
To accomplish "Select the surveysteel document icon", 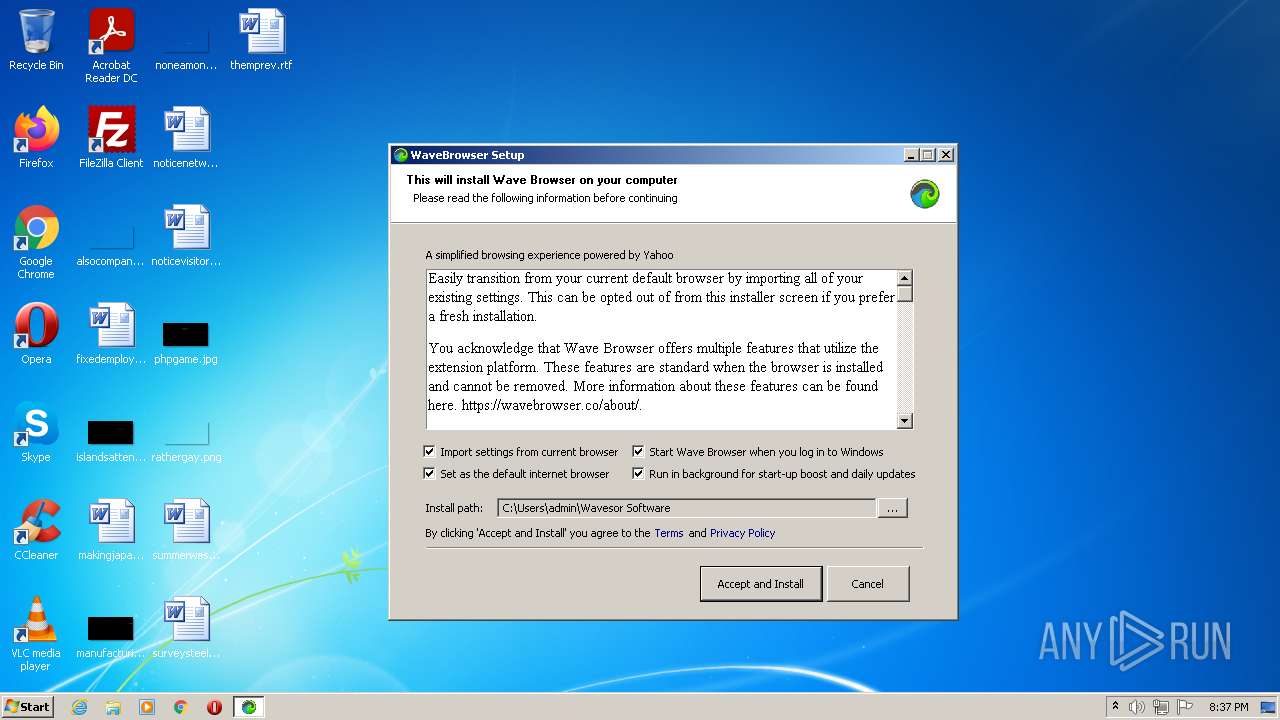I will 186,628.
